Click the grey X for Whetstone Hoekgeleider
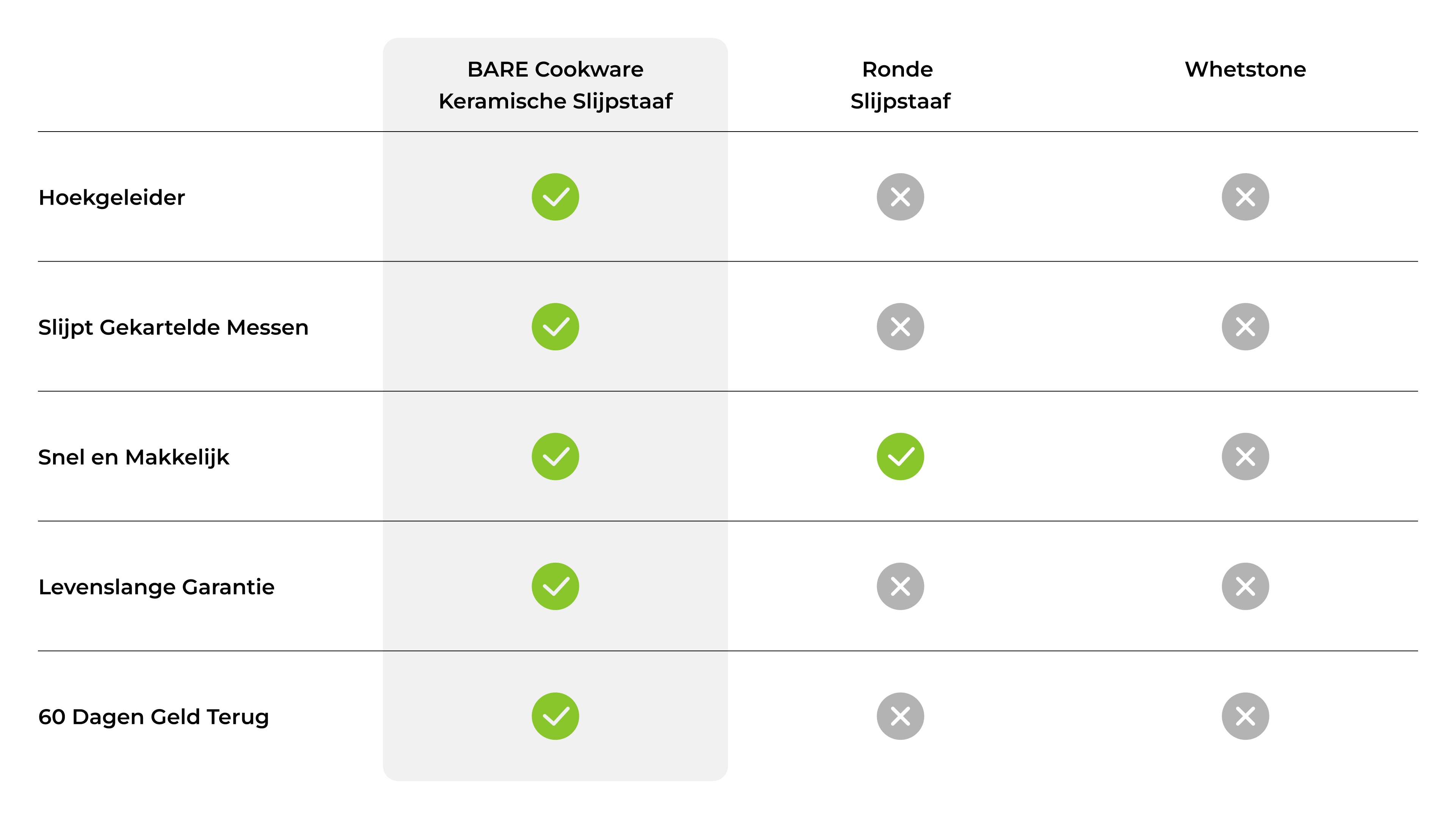Image resolution: width=1456 pixels, height=819 pixels. 1245,197
